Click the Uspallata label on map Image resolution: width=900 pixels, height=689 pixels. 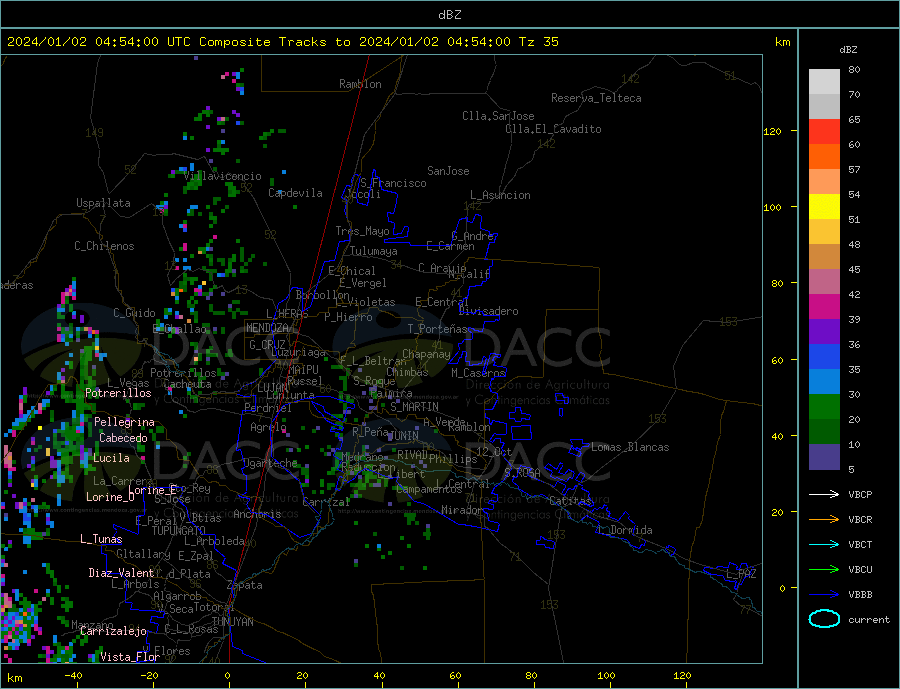pyautogui.click(x=103, y=203)
